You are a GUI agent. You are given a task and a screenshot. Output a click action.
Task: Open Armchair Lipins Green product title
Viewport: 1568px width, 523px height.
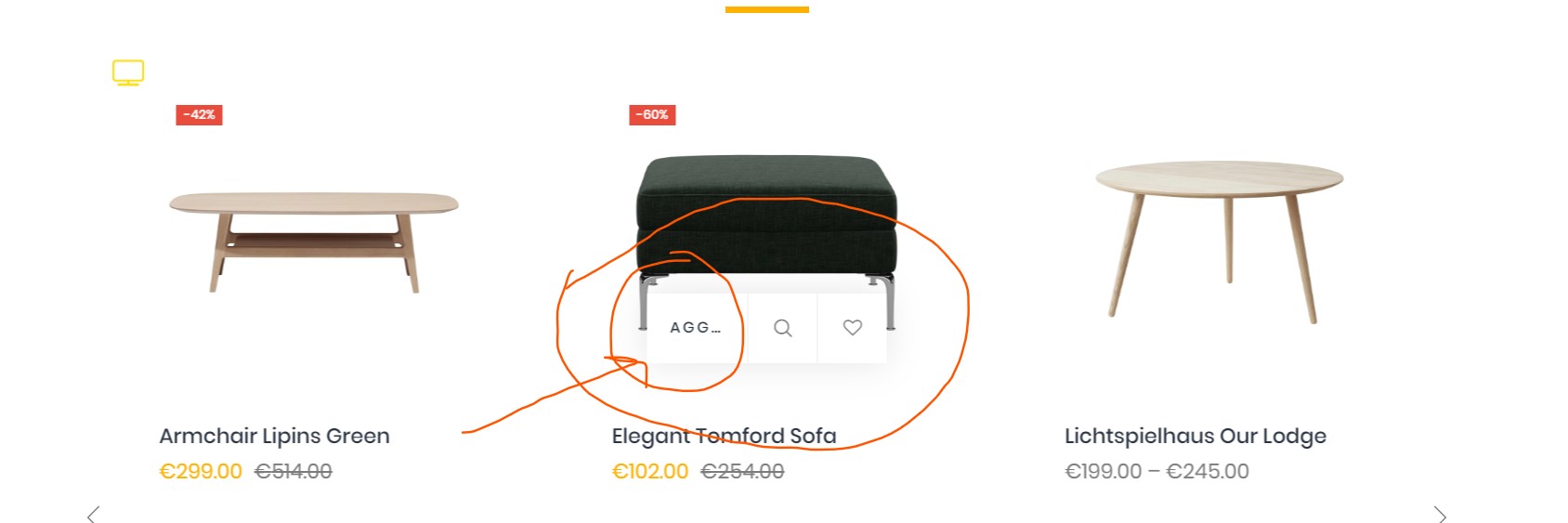click(x=274, y=436)
